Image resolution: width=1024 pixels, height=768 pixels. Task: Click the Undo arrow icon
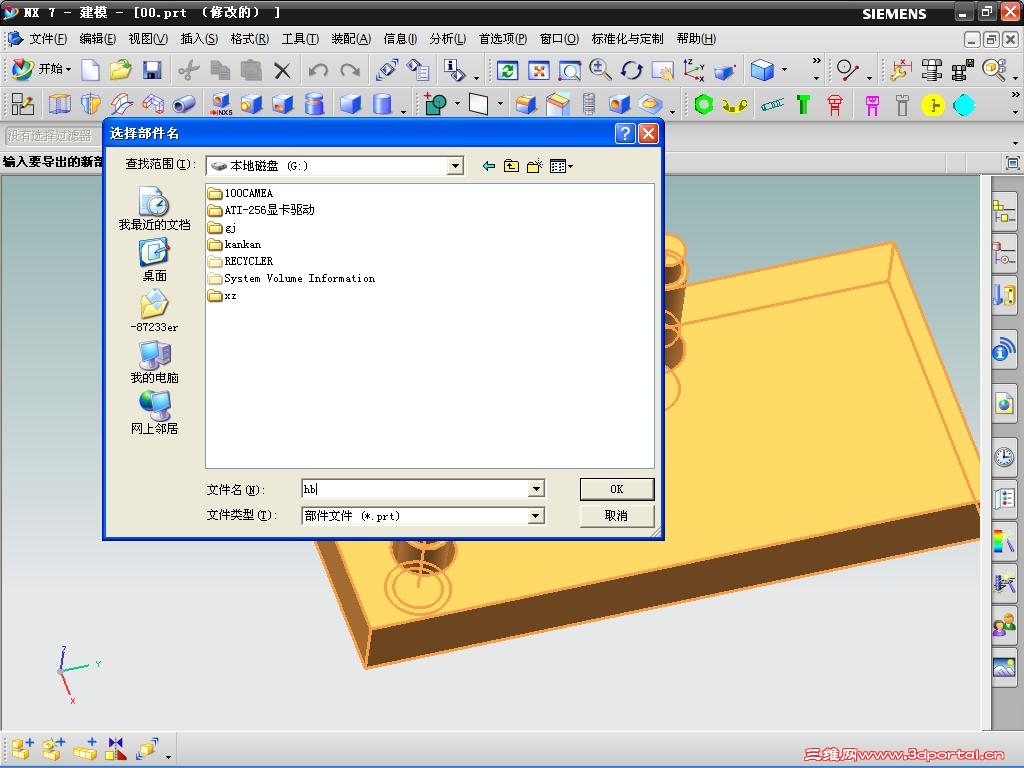pyautogui.click(x=319, y=70)
